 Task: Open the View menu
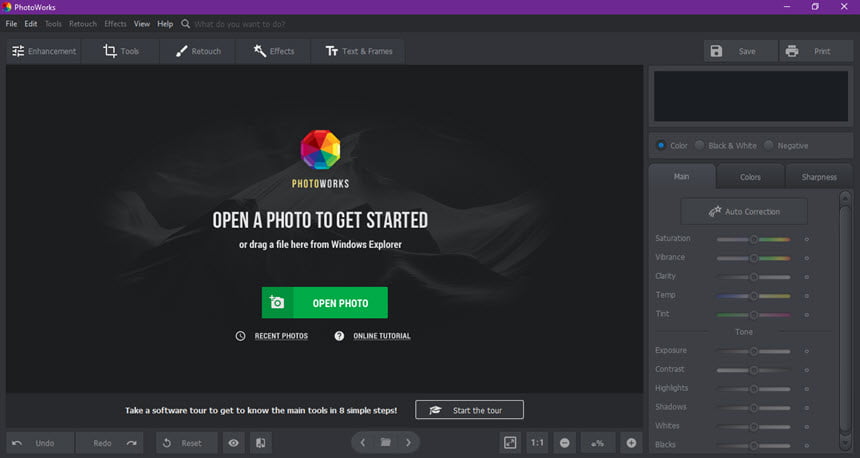(x=142, y=24)
